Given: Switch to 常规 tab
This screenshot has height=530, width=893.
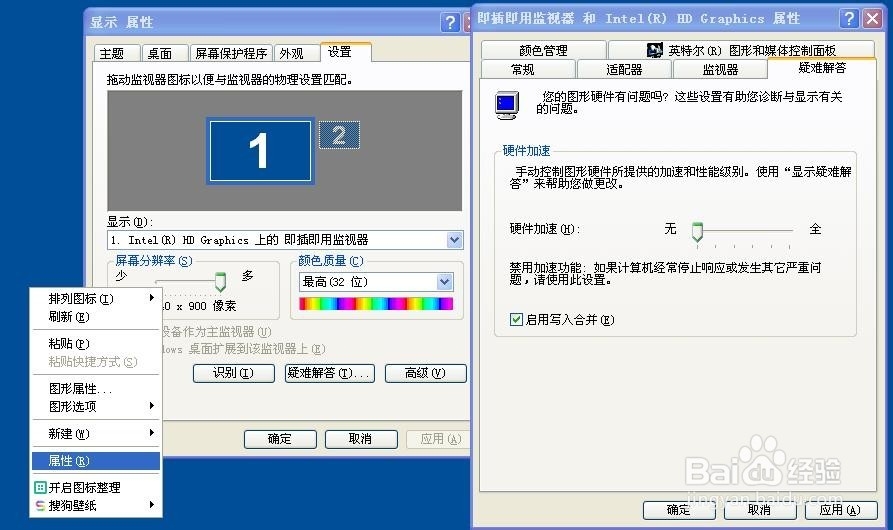Looking at the screenshot, I should coord(527,69).
